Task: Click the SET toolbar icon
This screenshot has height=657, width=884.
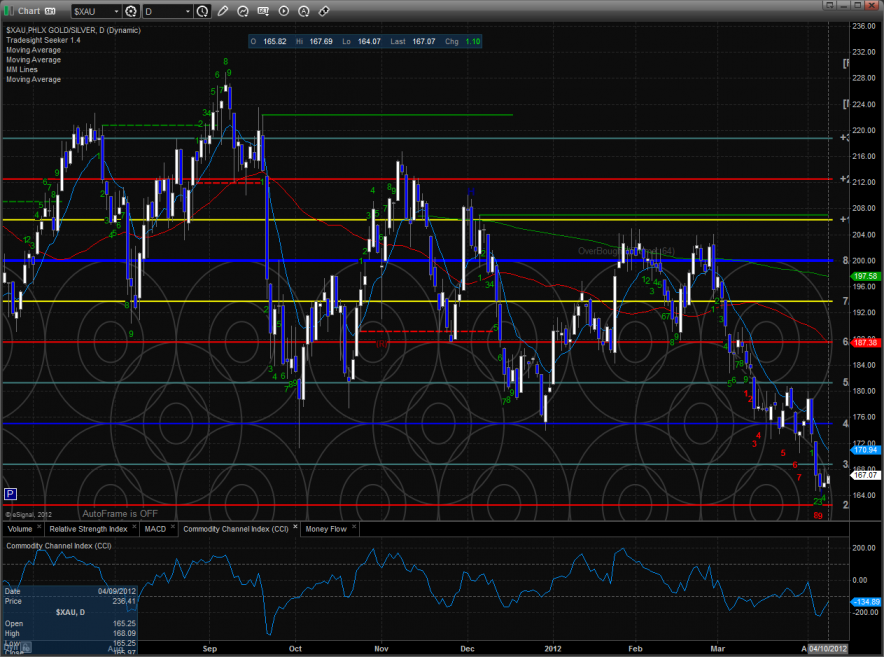Action: (x=263, y=12)
